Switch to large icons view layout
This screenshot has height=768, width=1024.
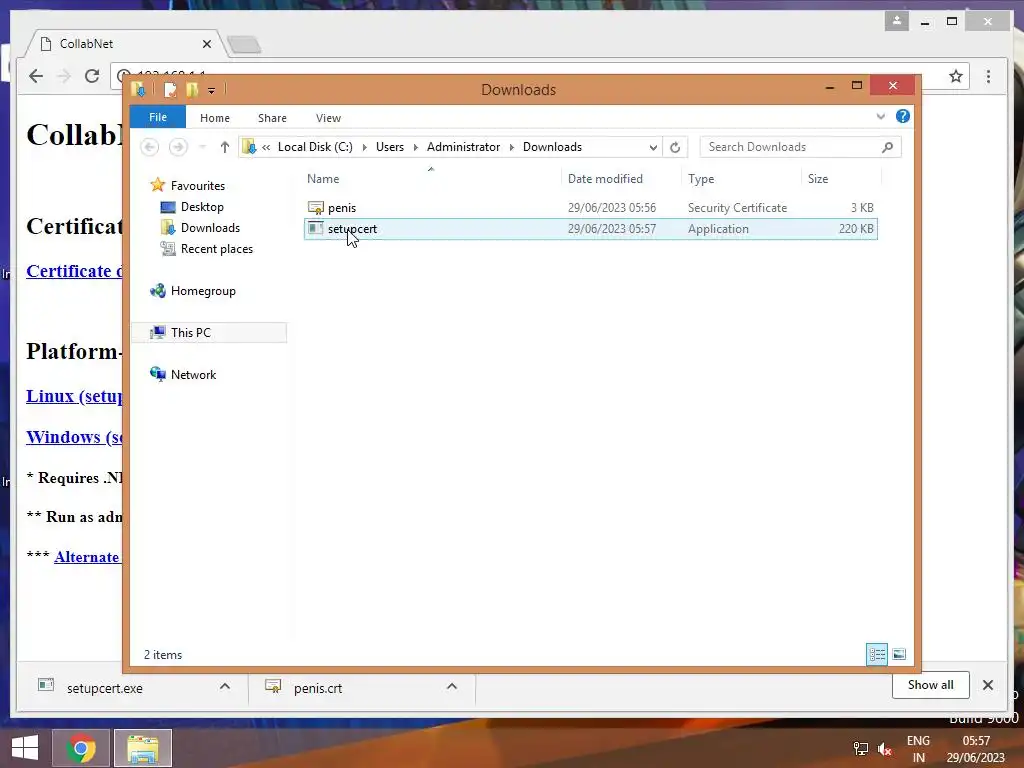click(x=899, y=654)
